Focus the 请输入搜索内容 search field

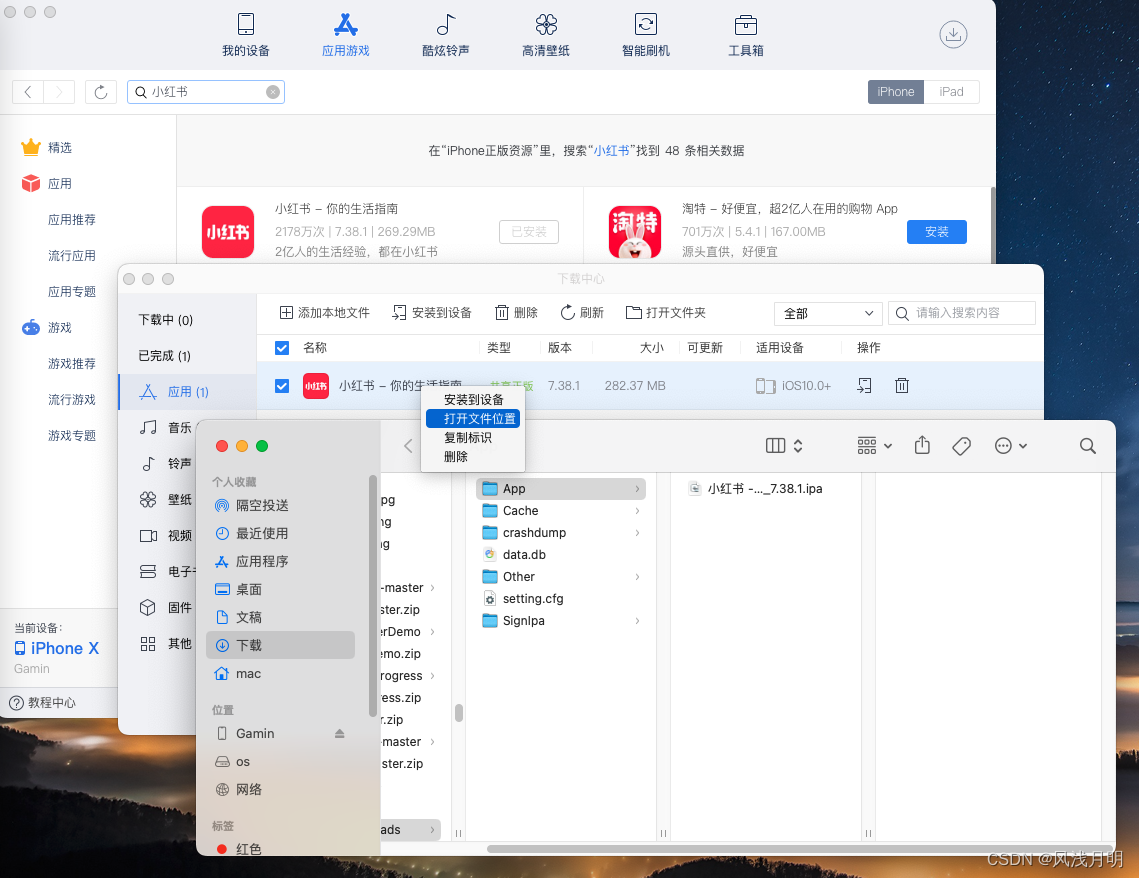pyautogui.click(x=962, y=313)
